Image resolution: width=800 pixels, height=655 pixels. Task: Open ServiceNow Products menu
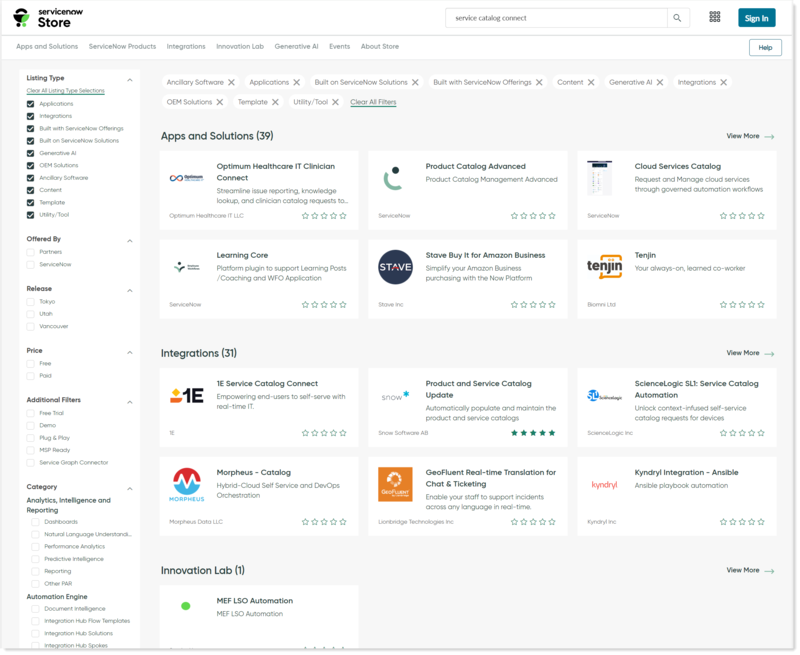click(x=122, y=46)
